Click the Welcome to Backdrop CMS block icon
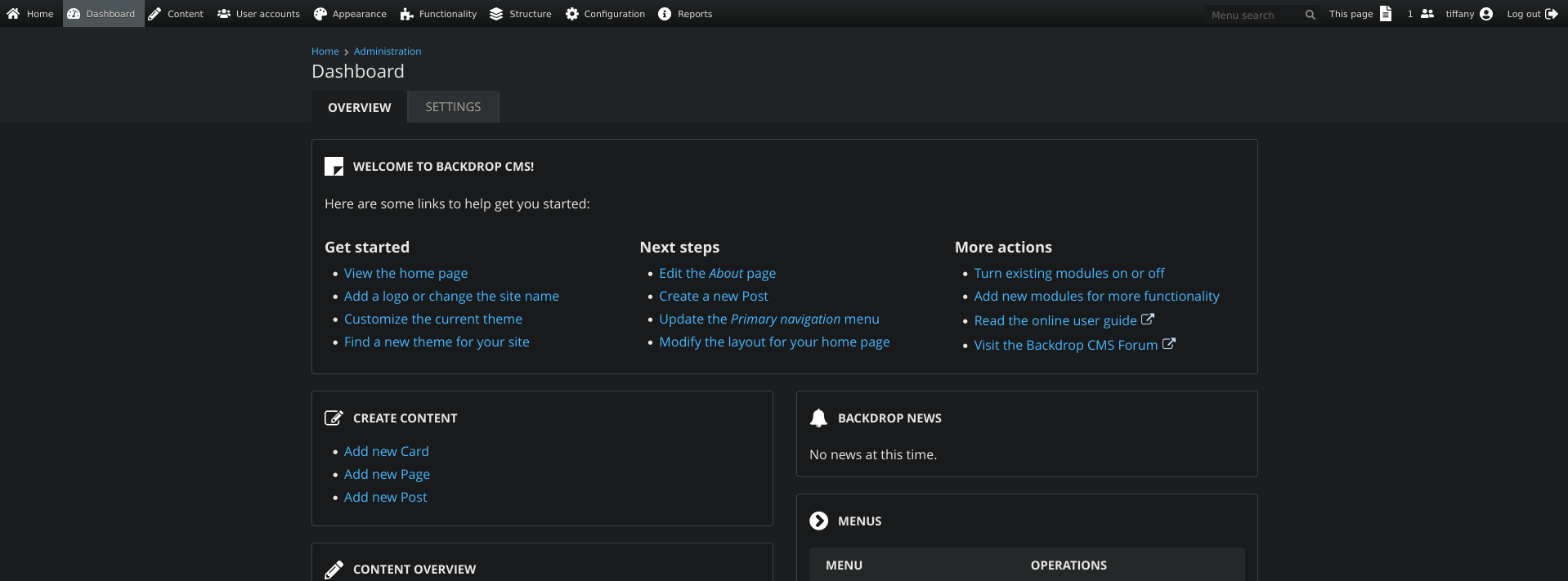Viewport: 1568px width, 581px height. (x=334, y=167)
